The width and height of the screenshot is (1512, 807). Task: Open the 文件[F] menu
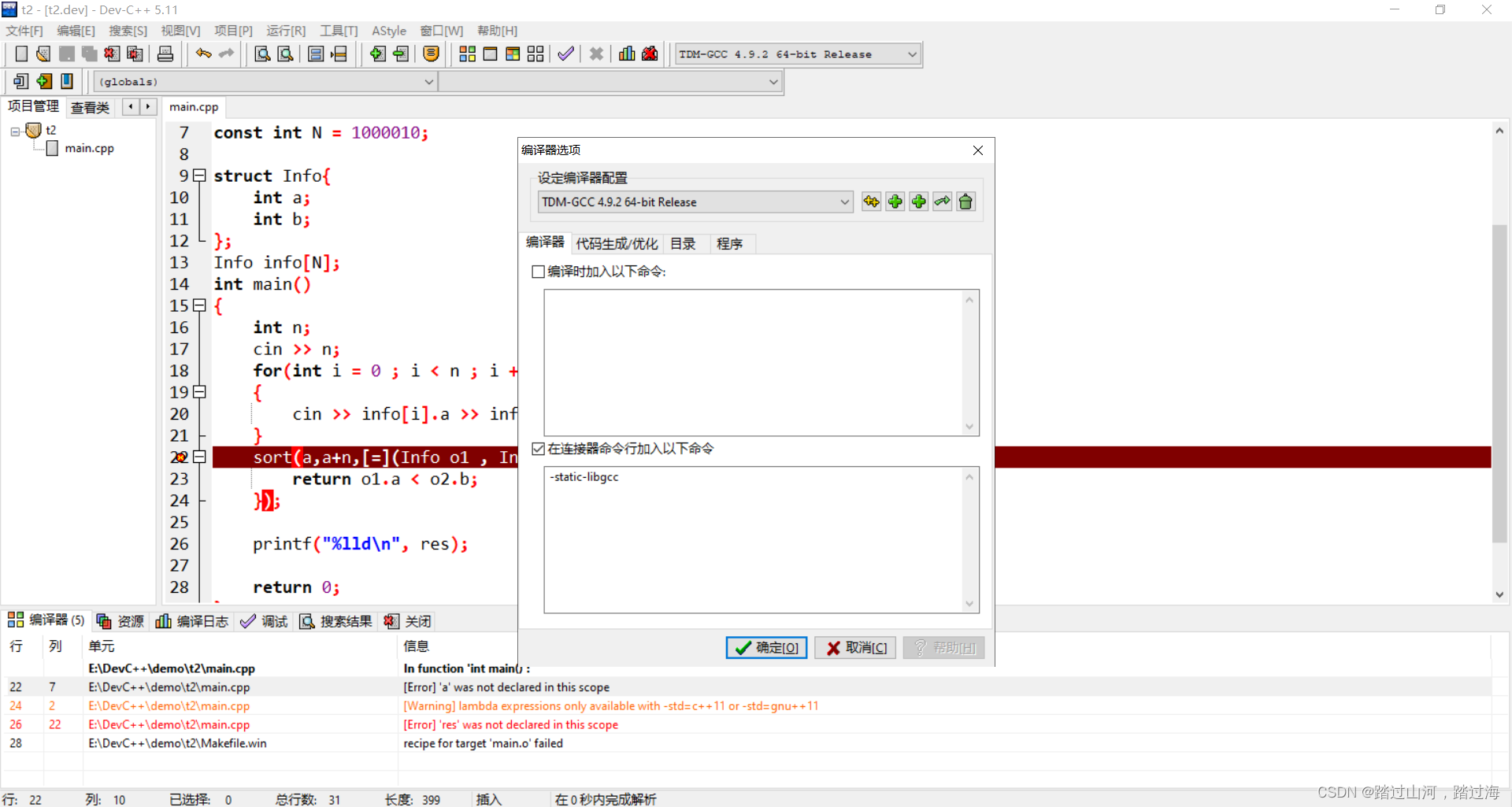click(24, 31)
